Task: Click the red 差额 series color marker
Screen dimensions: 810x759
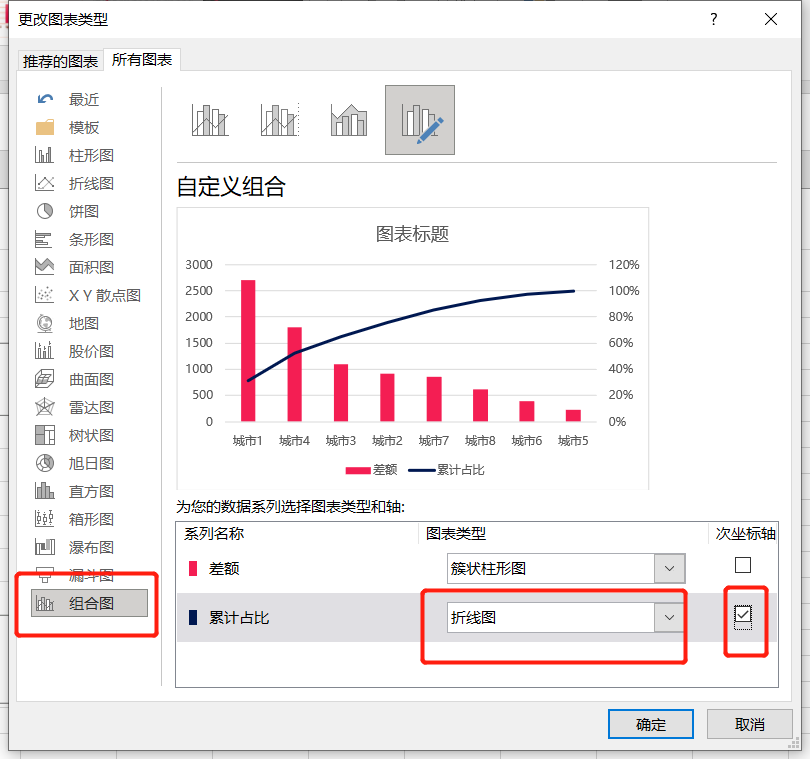Action: click(x=193, y=568)
